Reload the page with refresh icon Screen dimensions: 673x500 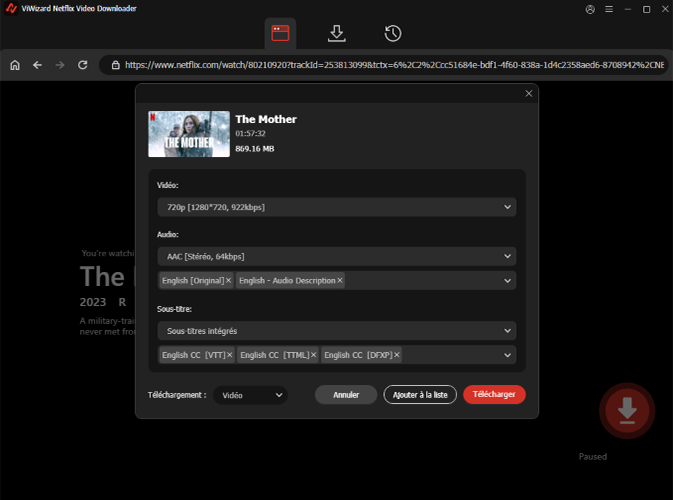click(x=83, y=65)
